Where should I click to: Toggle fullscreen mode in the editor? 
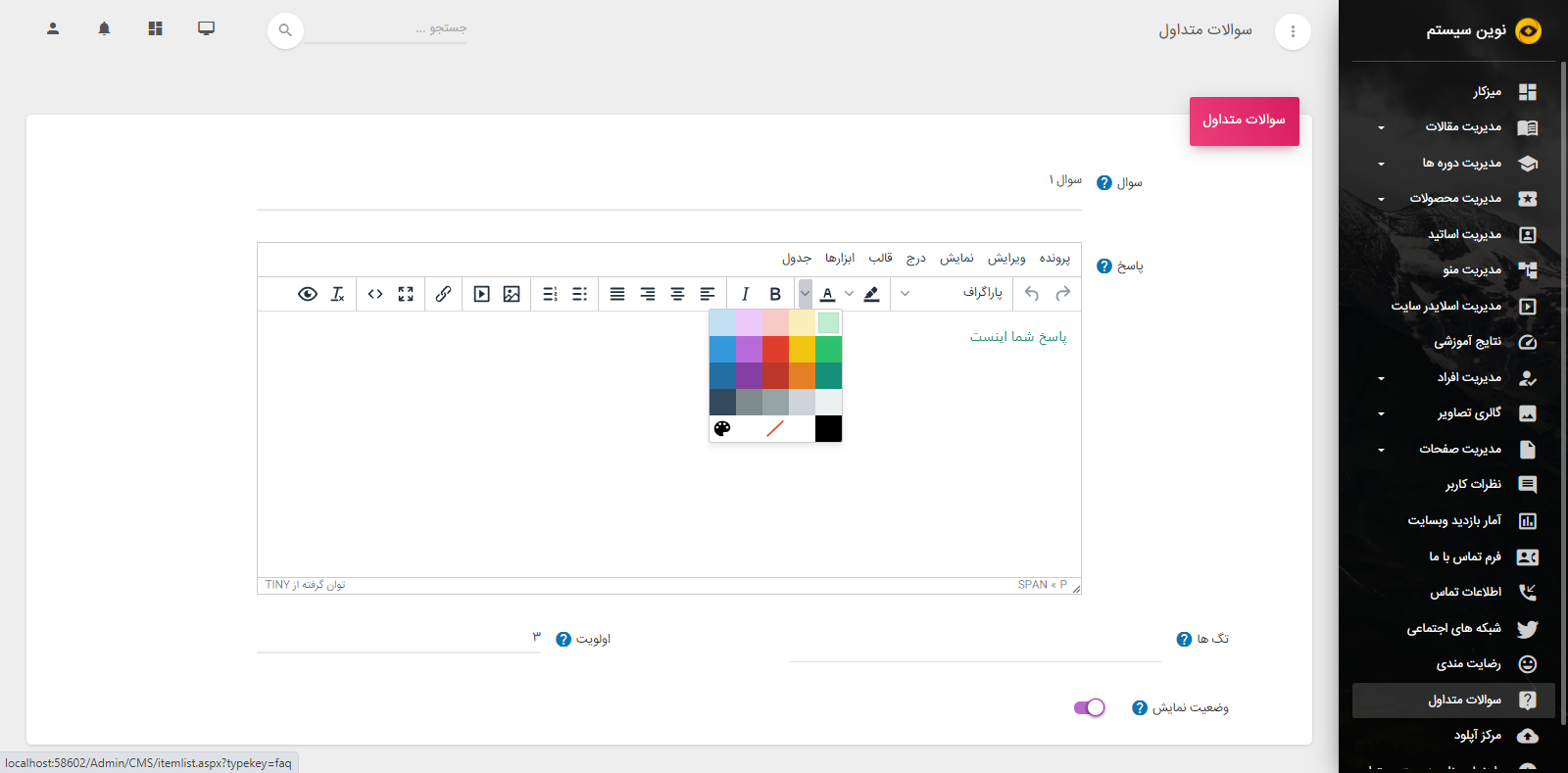(406, 294)
